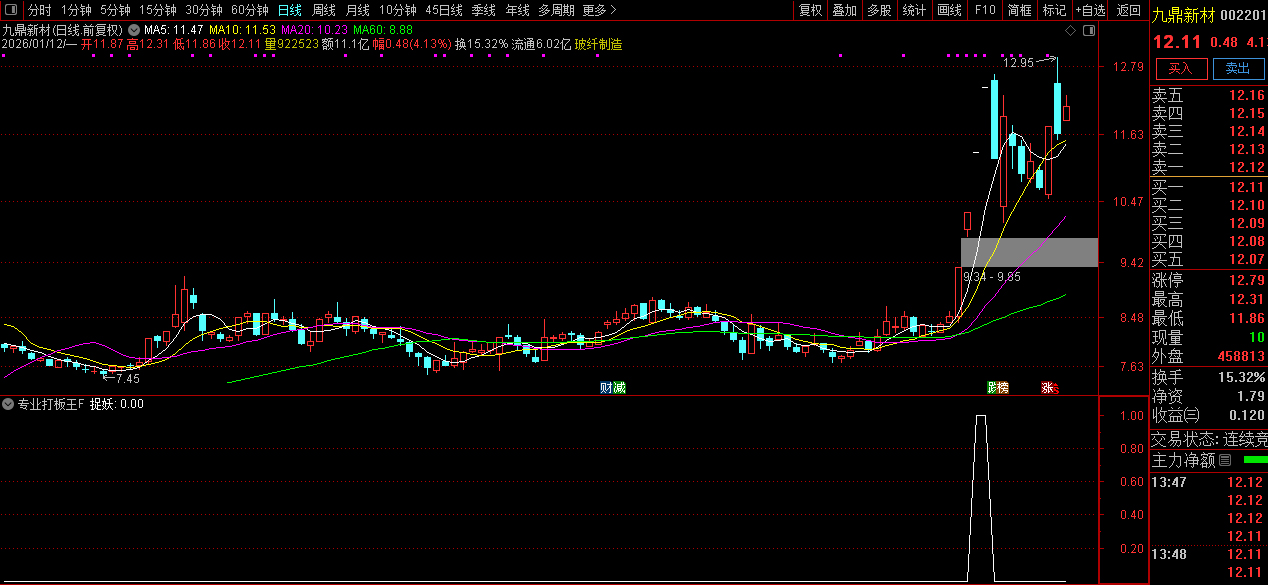The width and height of the screenshot is (1268, 585).
Task: Switch to 季线 quarterly chart
Action: (x=484, y=10)
